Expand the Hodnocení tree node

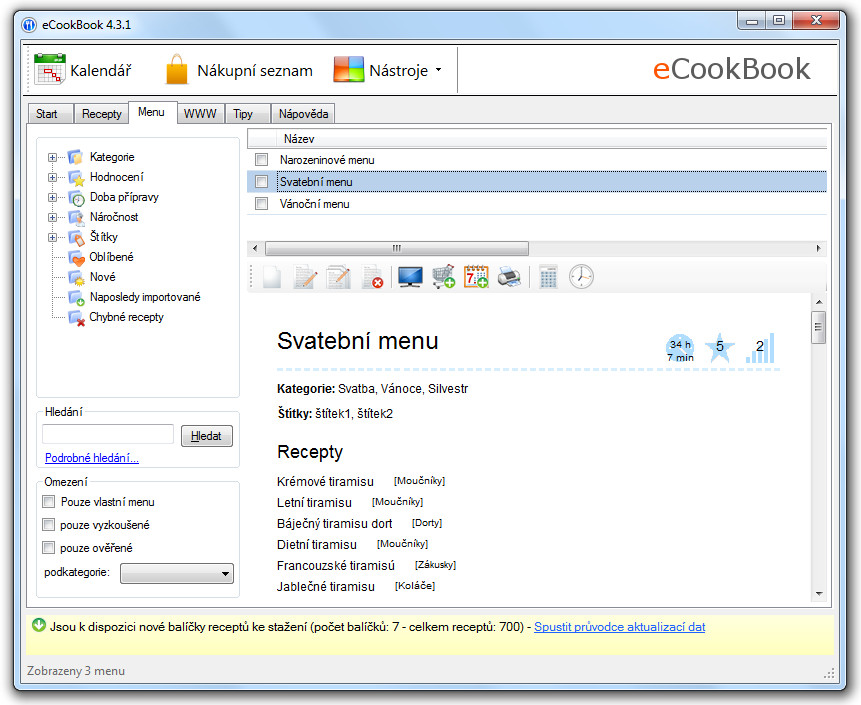click(52, 177)
